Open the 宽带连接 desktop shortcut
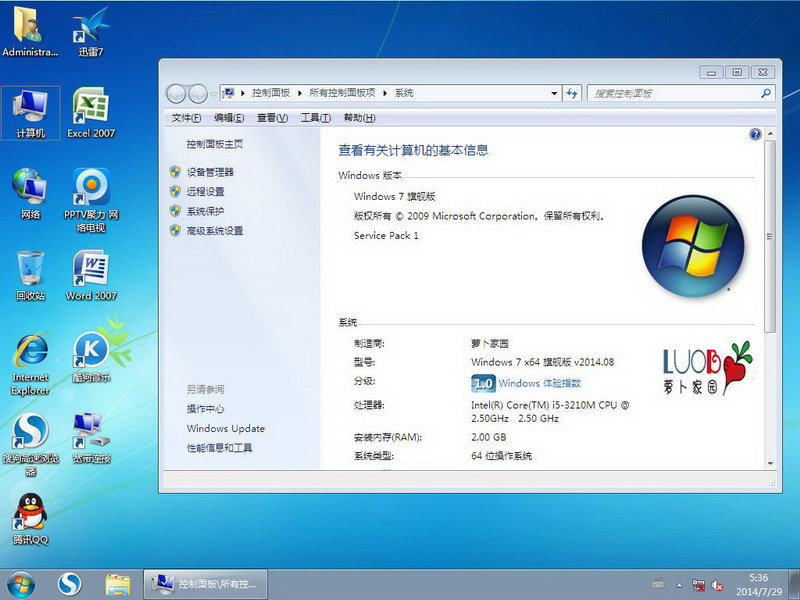Image resolution: width=800 pixels, height=600 pixels. click(x=91, y=438)
